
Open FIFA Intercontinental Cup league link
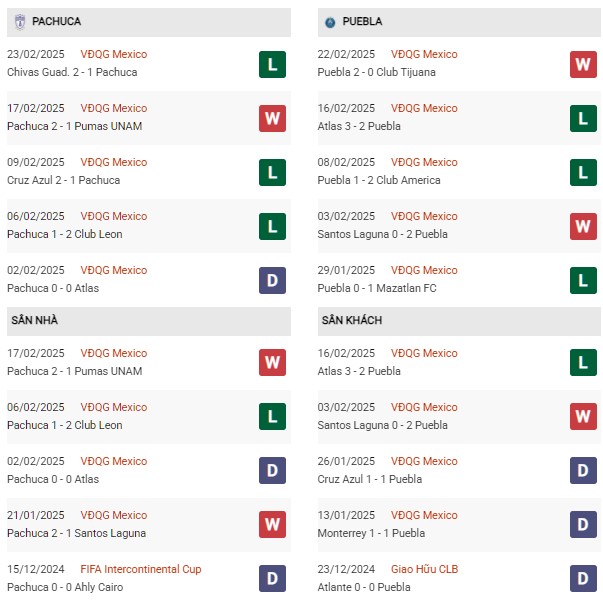[141, 569]
